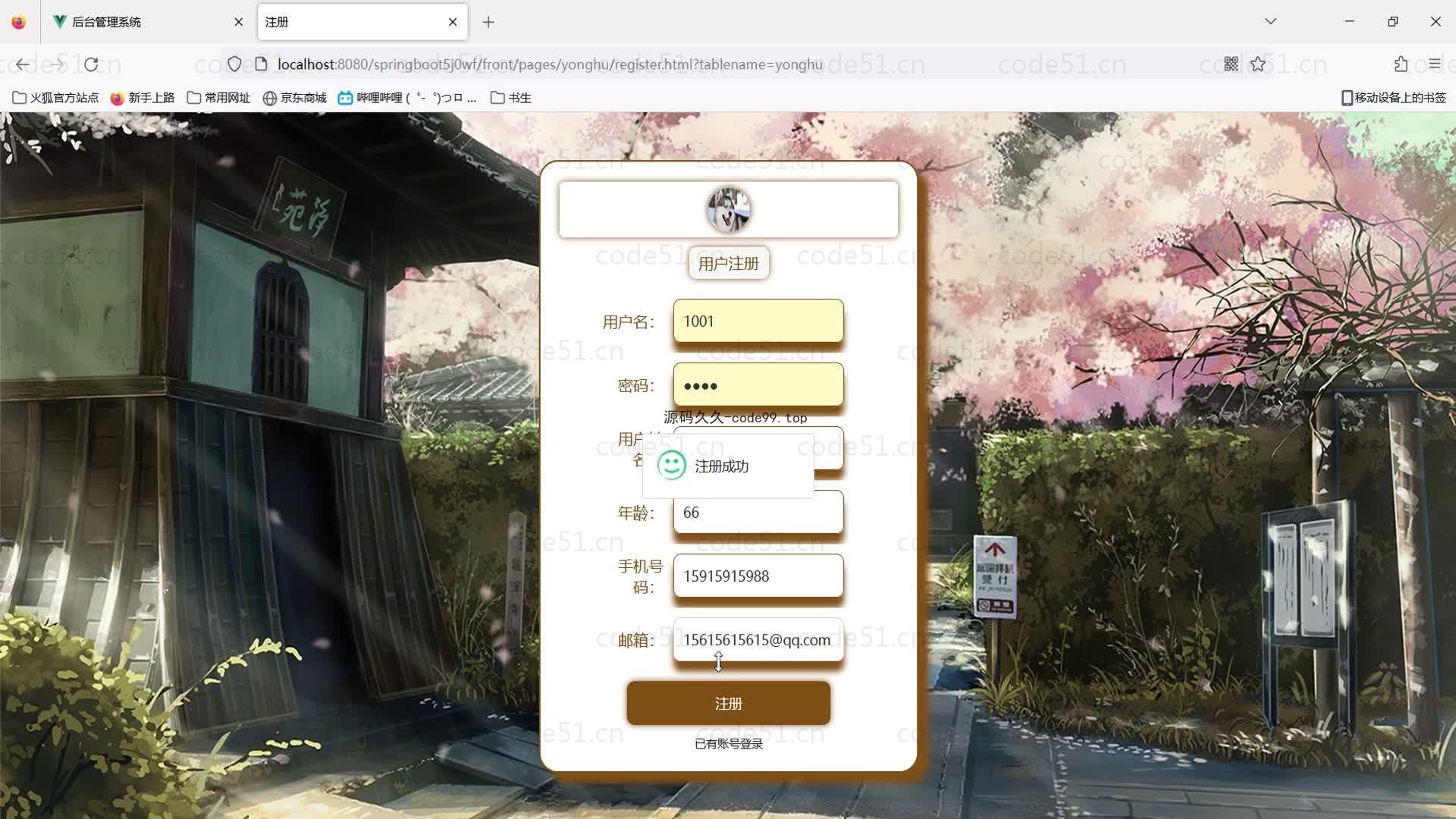The width and height of the screenshot is (1456, 819).
Task: Minimize the browser window
Action: [x=1350, y=21]
